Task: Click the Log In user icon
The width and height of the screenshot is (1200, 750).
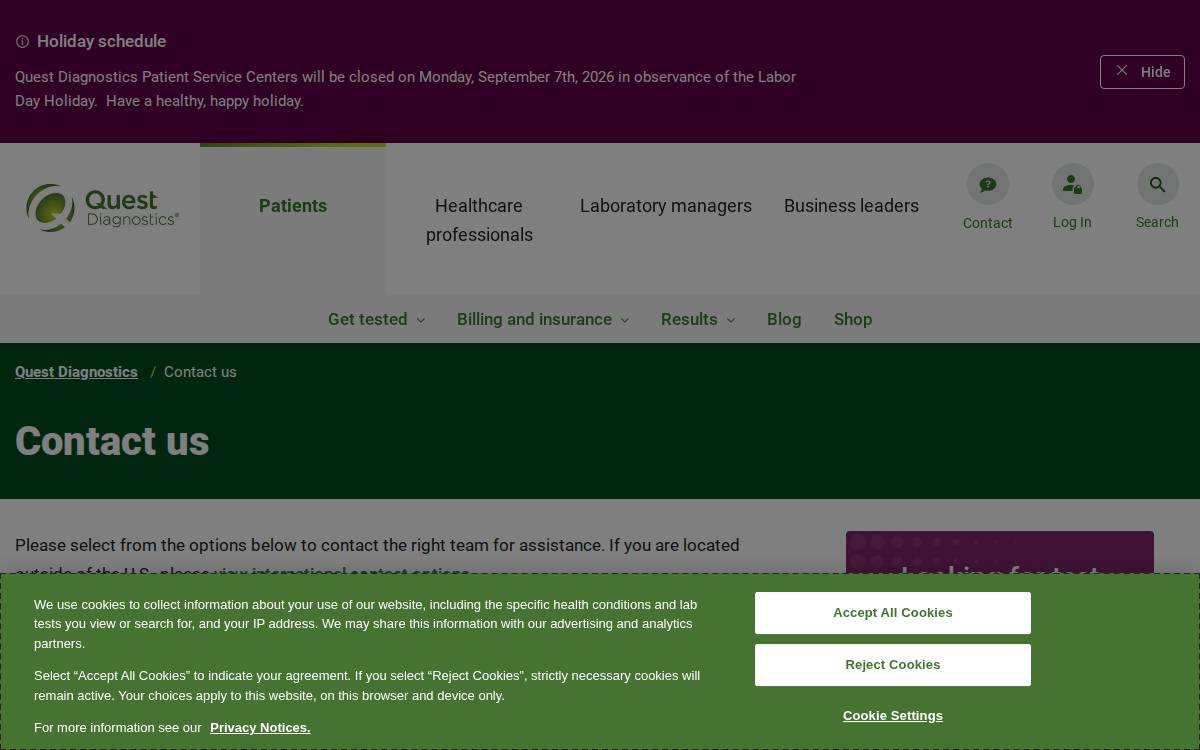Action: (1072, 184)
